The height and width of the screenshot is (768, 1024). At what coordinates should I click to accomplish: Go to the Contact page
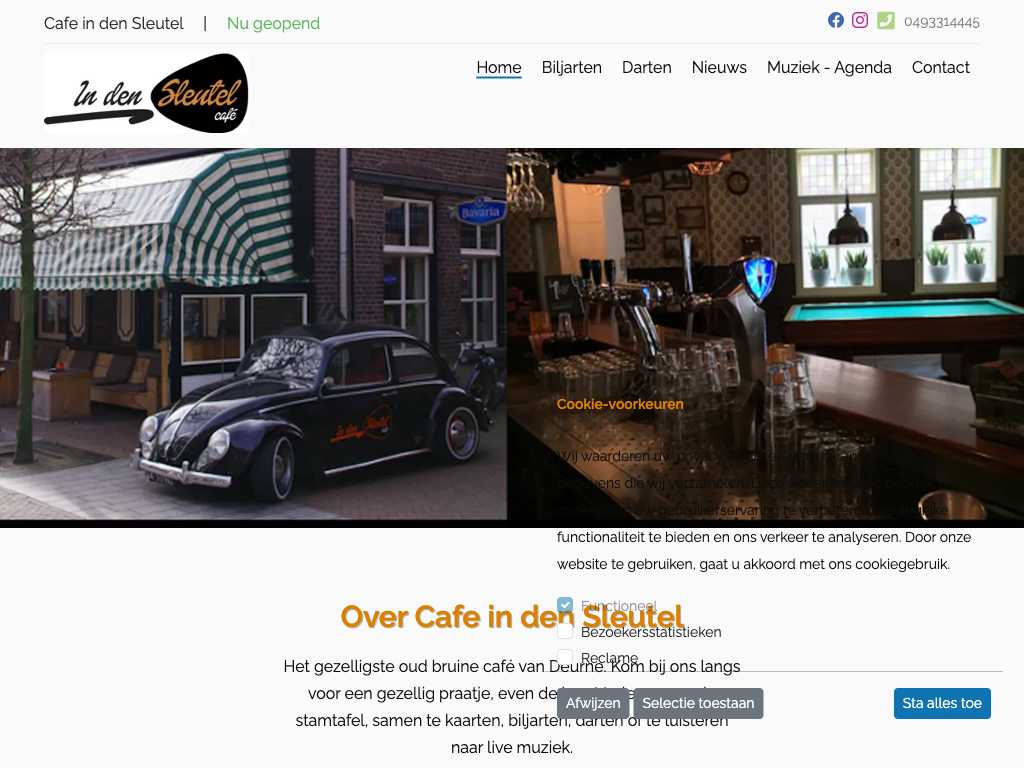pos(940,67)
